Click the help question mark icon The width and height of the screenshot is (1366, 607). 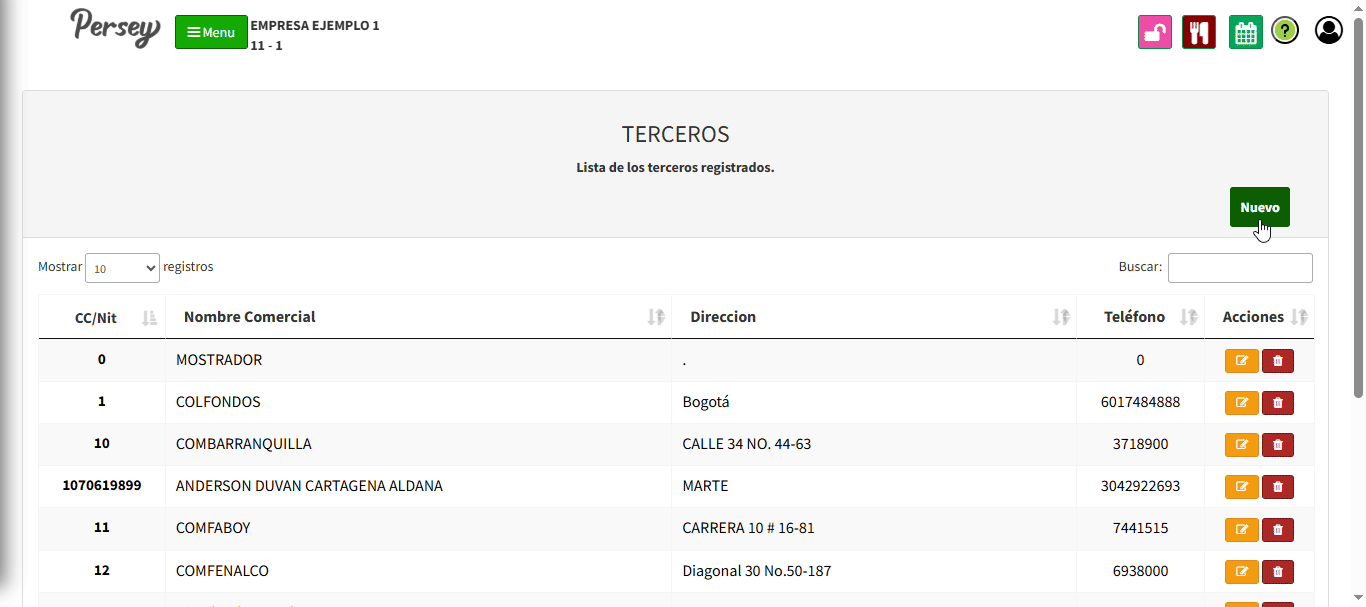click(1285, 31)
